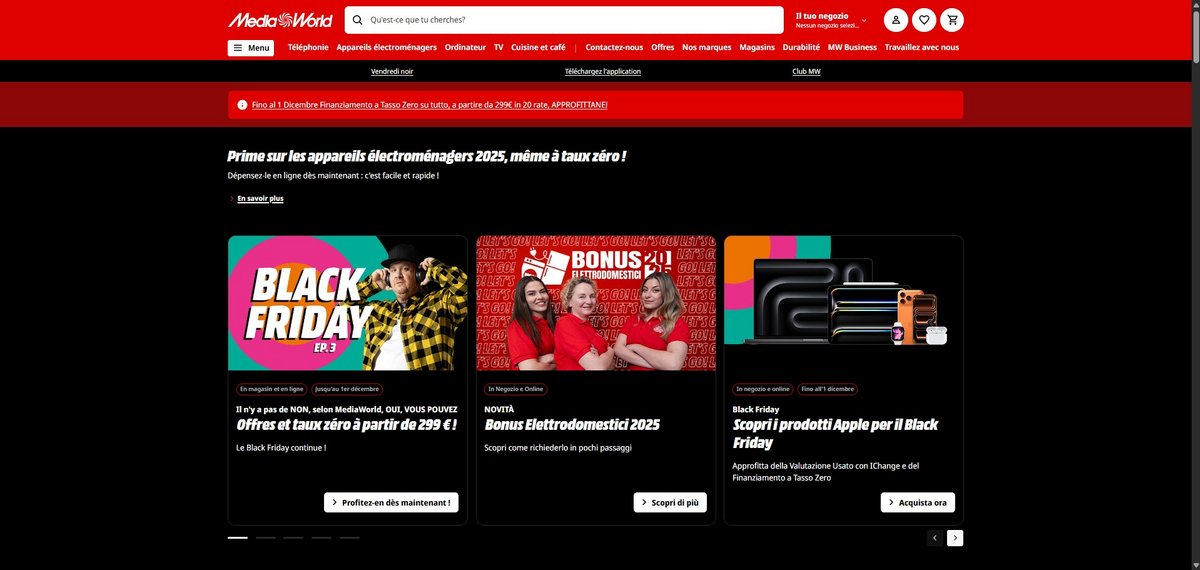
Task: Click the En savoir plus link
Action: click(x=260, y=199)
